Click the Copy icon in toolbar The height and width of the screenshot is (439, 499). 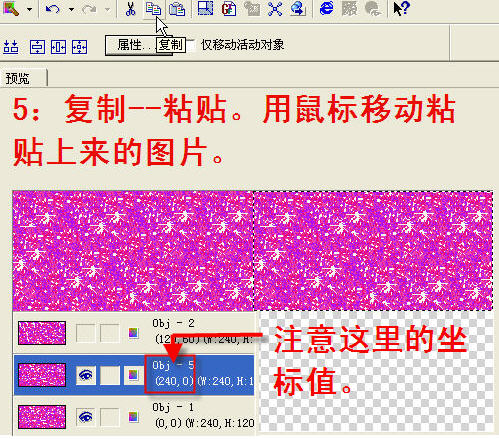[x=153, y=9]
